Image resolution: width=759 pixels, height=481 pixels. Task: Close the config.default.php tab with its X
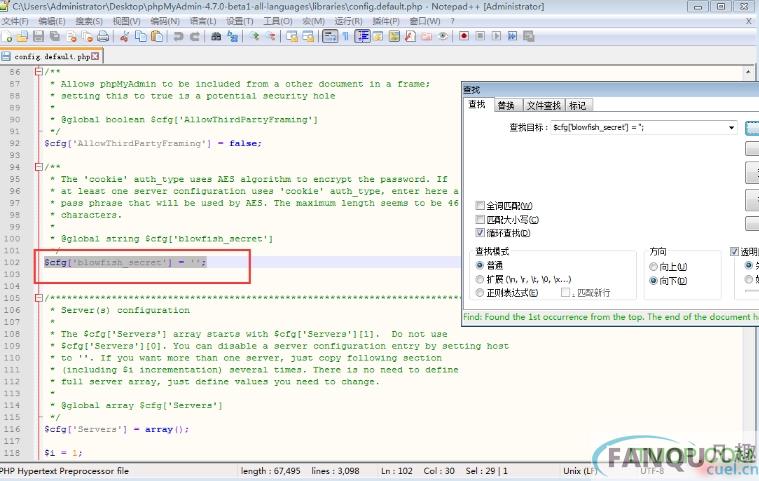(95, 57)
